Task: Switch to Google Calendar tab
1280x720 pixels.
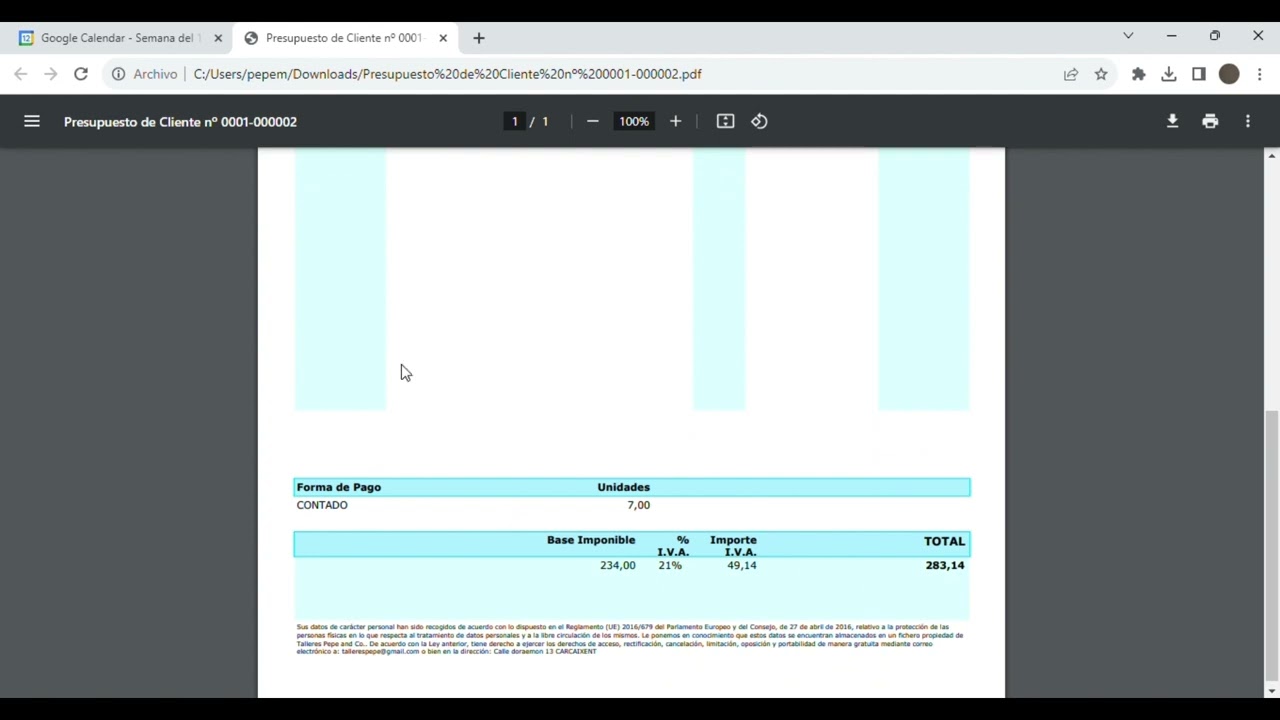Action: pyautogui.click(x=120, y=38)
